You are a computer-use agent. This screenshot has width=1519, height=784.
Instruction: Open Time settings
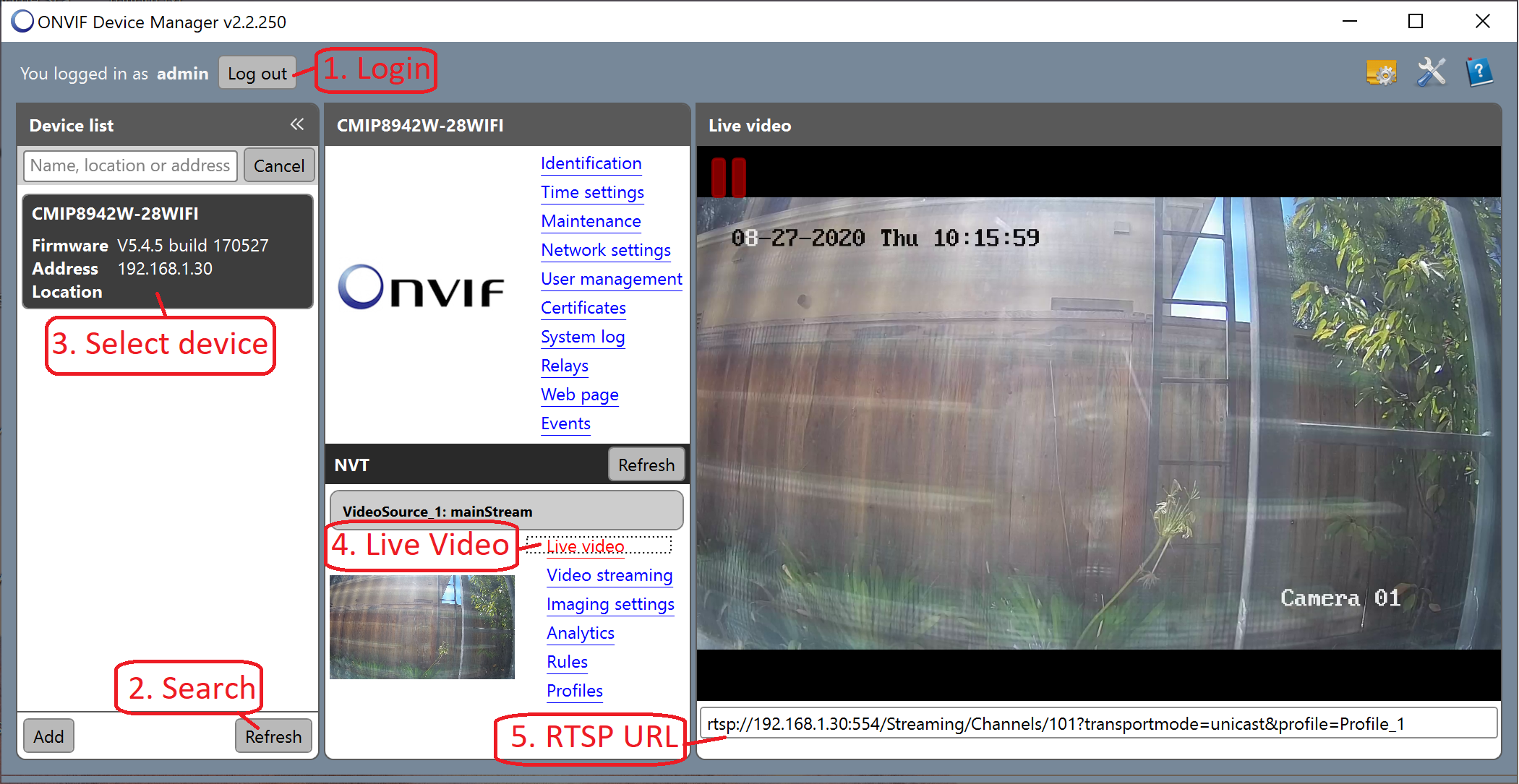pyautogui.click(x=592, y=192)
